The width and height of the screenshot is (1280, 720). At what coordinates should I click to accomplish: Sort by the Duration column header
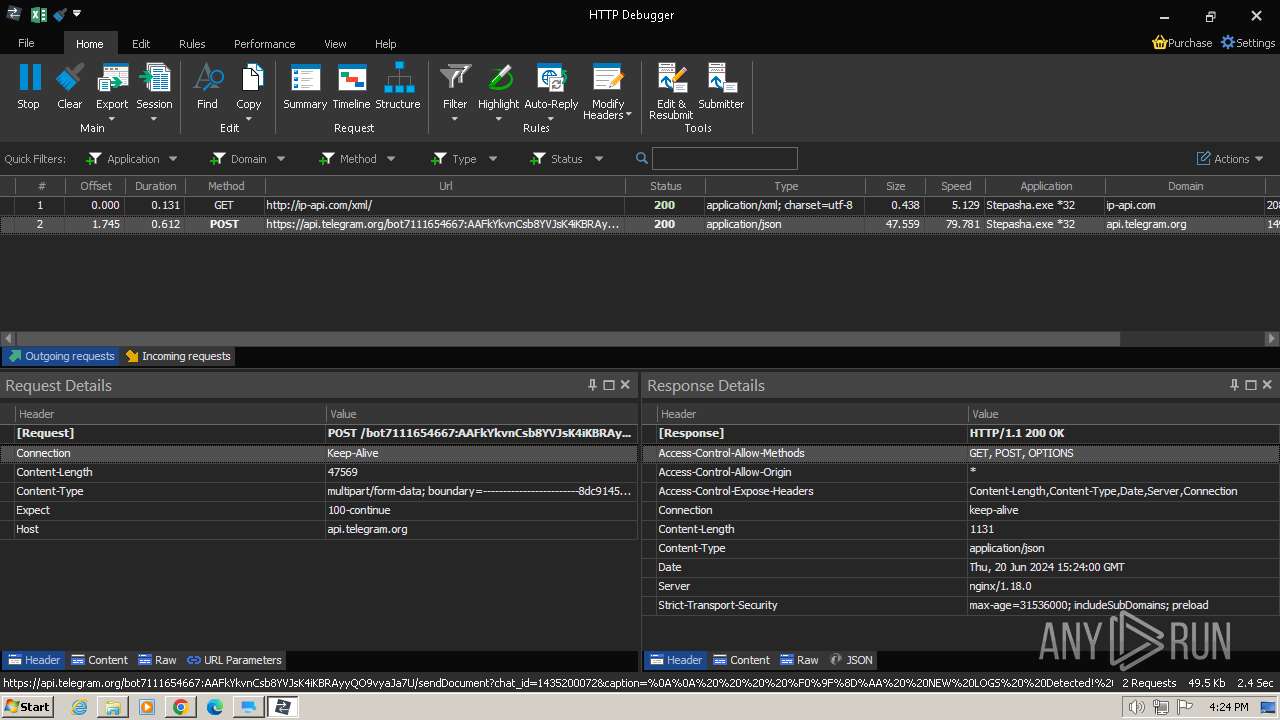click(156, 186)
